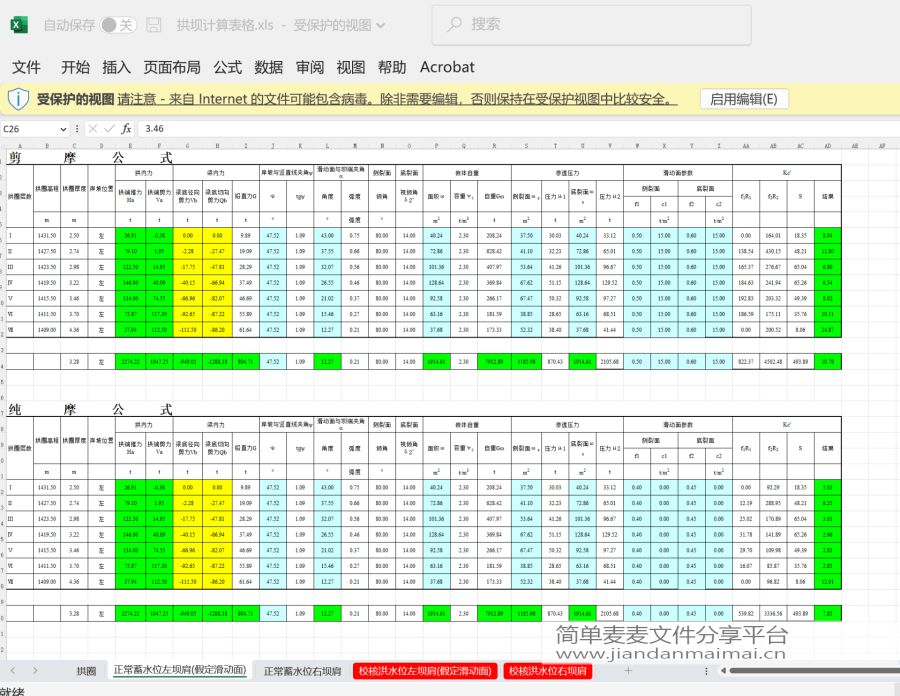
Task: Click the dots handle before horizontal scrollbar
Action: (706, 670)
